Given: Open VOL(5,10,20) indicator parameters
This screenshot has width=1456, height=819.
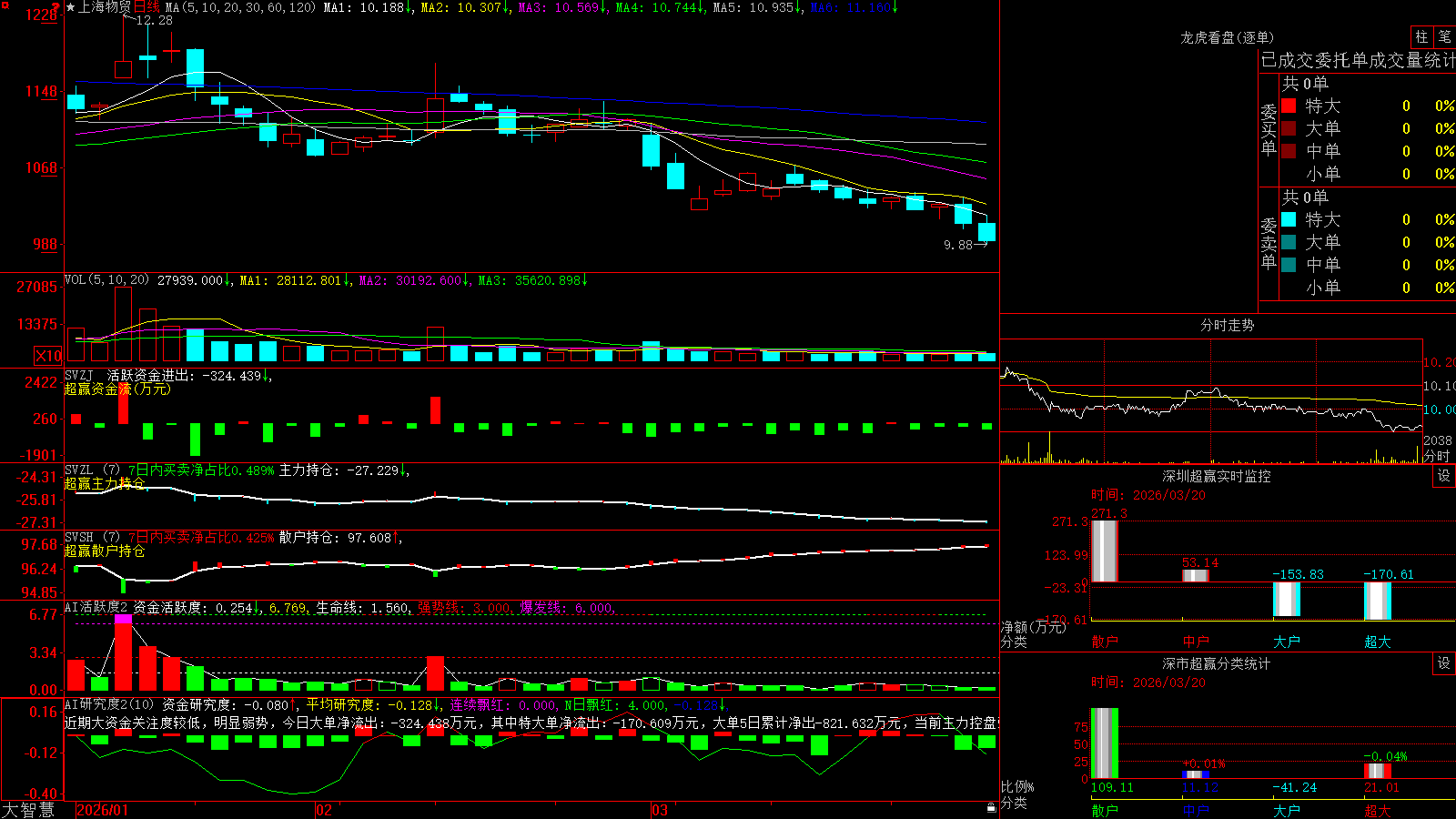Looking at the screenshot, I should [106, 280].
